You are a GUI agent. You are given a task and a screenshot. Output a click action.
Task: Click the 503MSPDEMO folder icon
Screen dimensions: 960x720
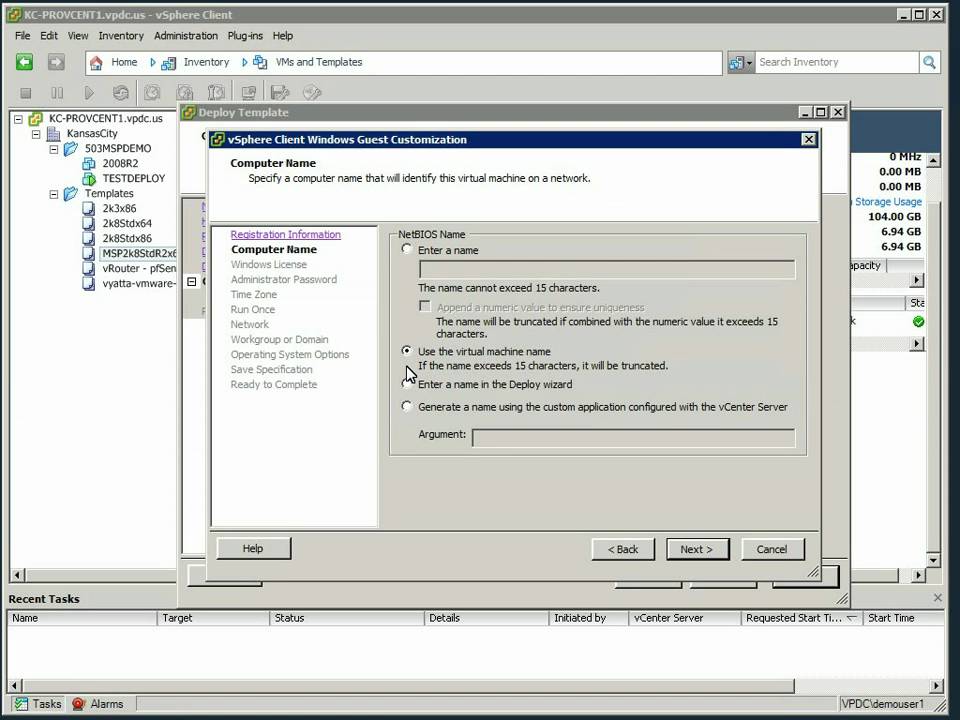(x=71, y=148)
